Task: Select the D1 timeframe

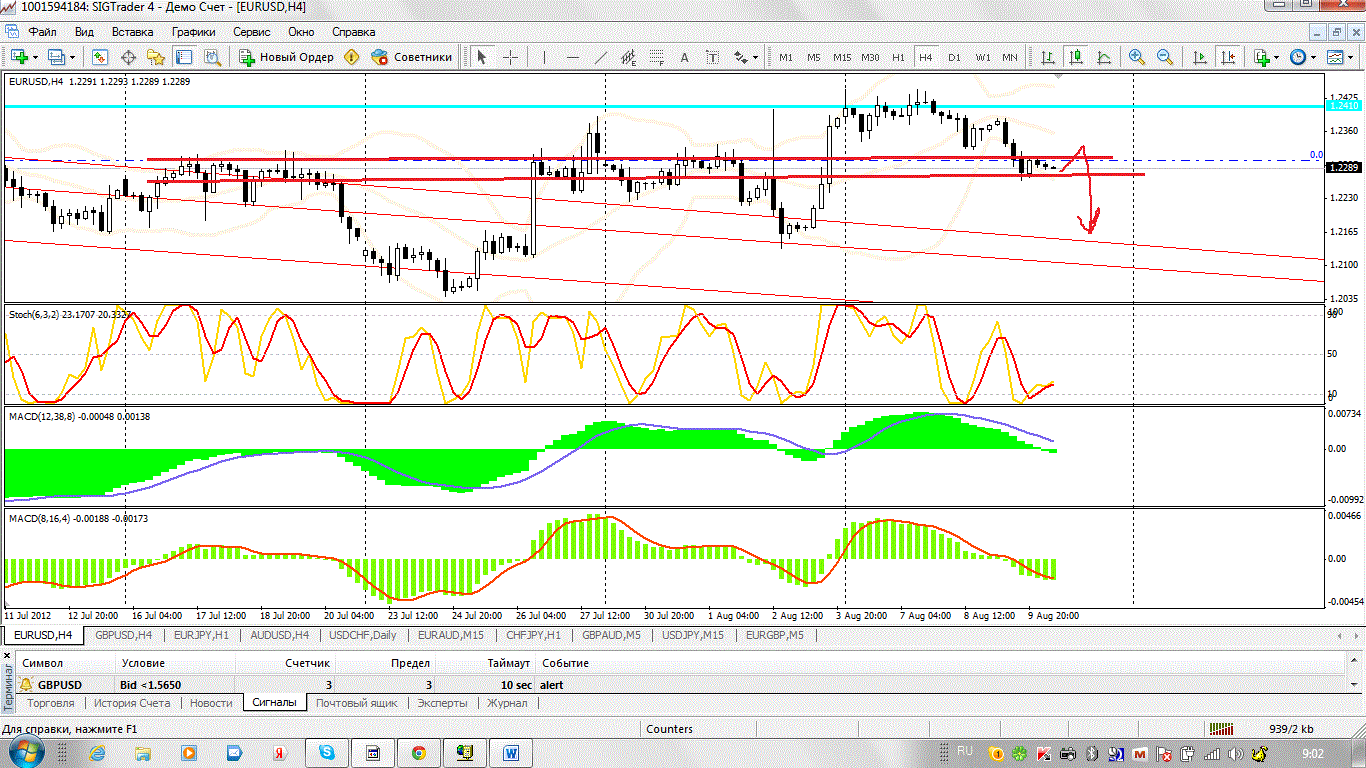Action: [954, 57]
